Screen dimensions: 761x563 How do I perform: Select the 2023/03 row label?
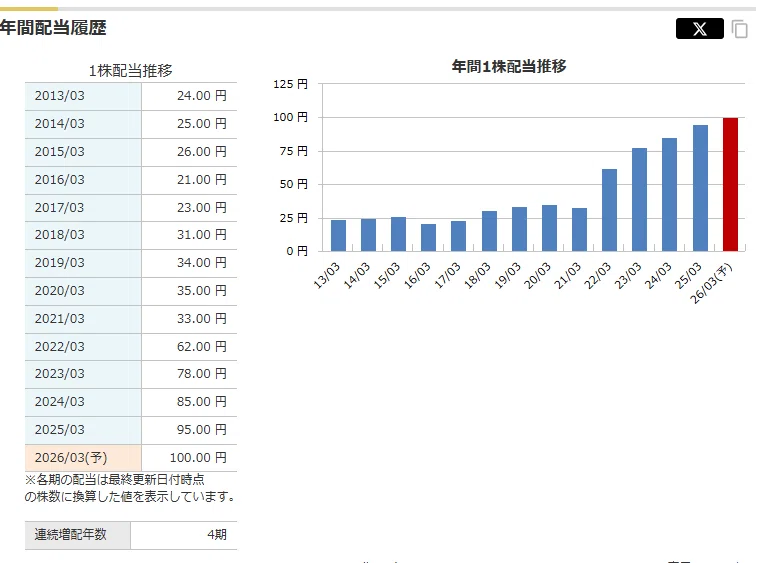click(60, 374)
